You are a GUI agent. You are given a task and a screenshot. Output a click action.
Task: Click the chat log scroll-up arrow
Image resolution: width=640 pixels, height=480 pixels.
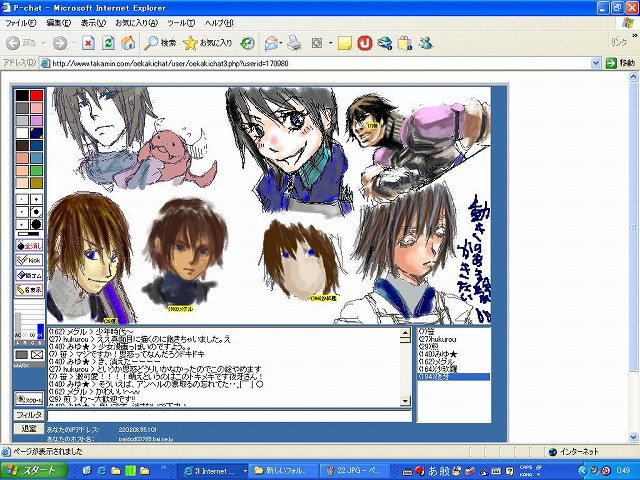(405, 333)
